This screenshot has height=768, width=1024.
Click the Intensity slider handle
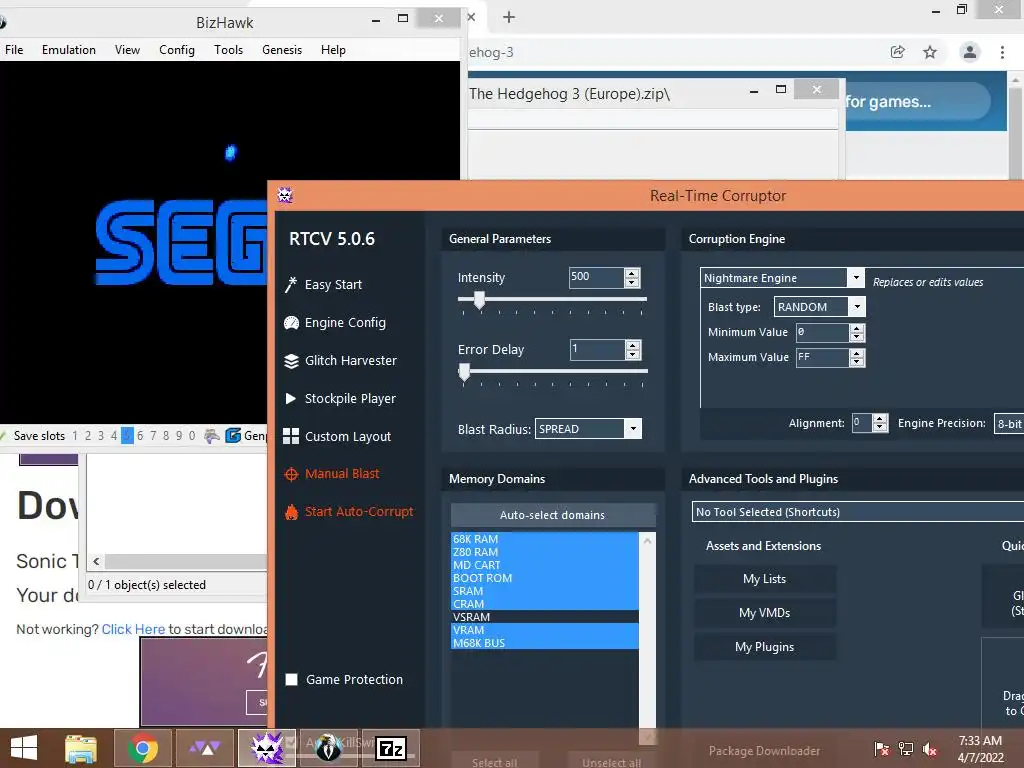pyautogui.click(x=479, y=300)
